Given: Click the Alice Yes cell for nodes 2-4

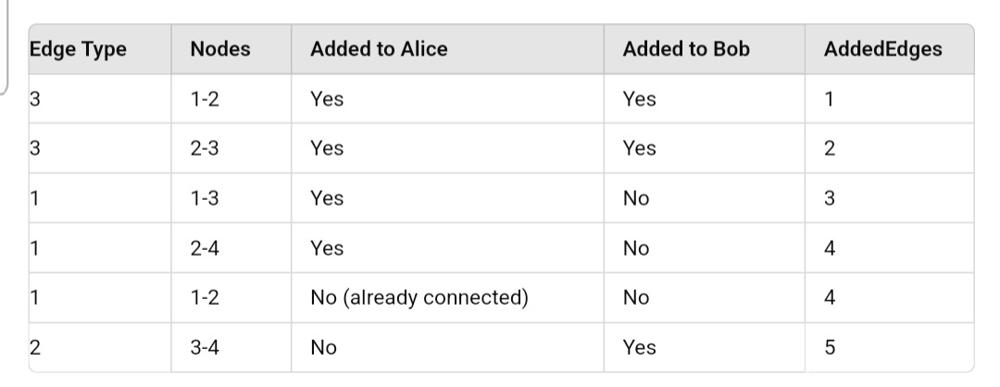Looking at the screenshot, I should coord(447,247).
